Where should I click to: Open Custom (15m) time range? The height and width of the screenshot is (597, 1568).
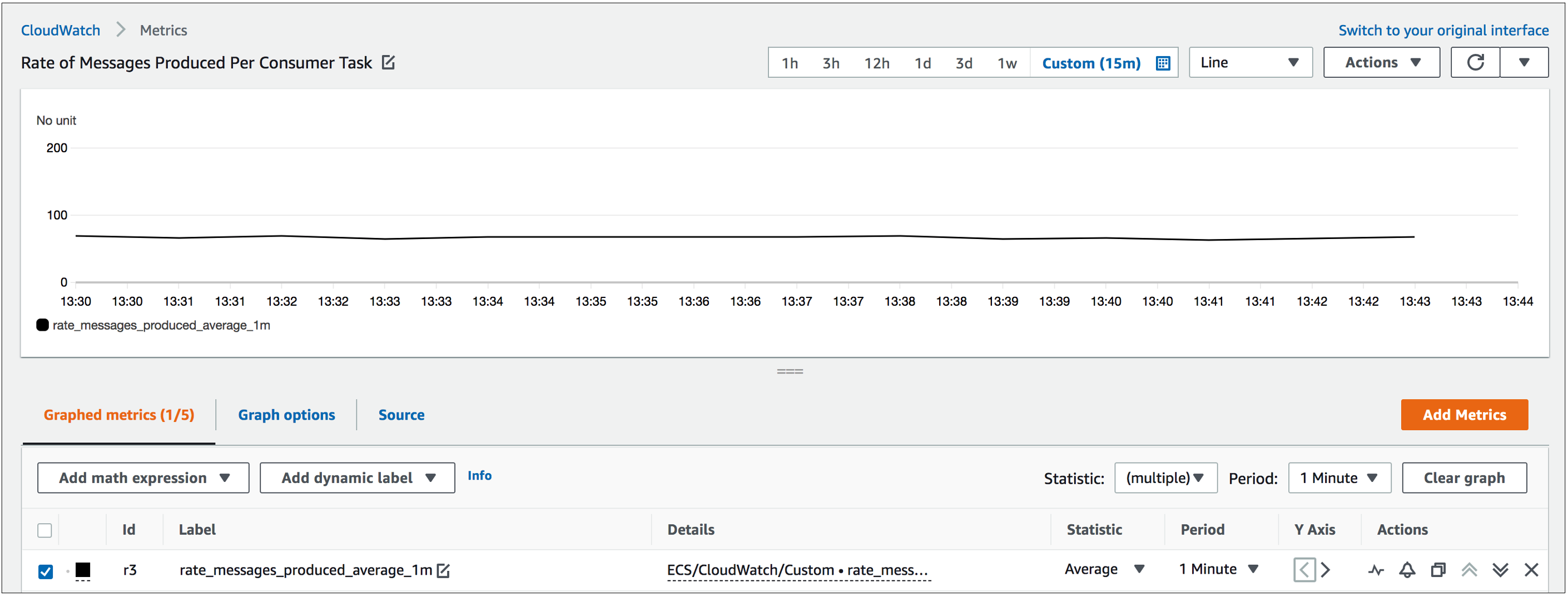[1091, 63]
